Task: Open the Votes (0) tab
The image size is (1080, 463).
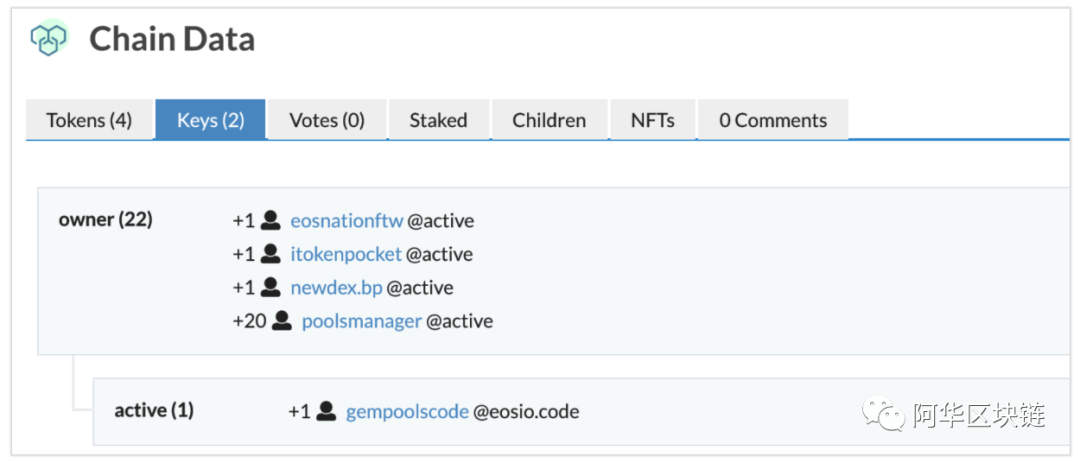Action: tap(326, 120)
